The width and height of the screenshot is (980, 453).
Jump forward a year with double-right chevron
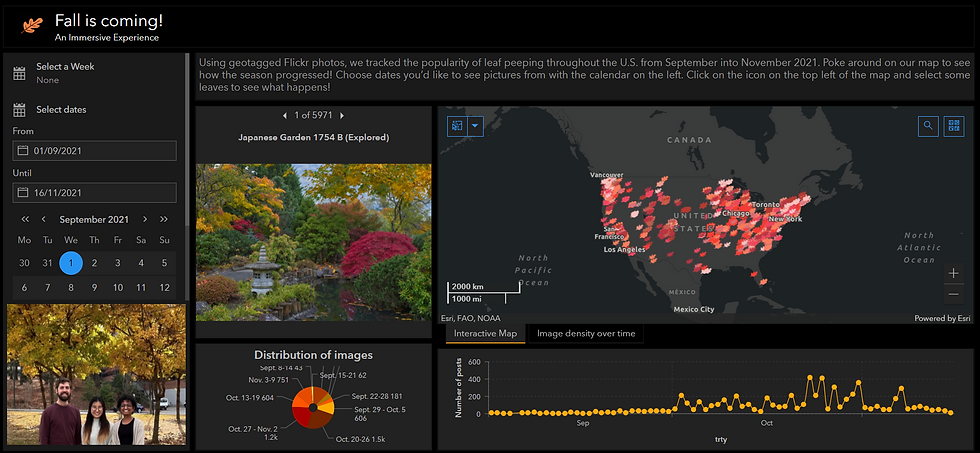coord(164,219)
